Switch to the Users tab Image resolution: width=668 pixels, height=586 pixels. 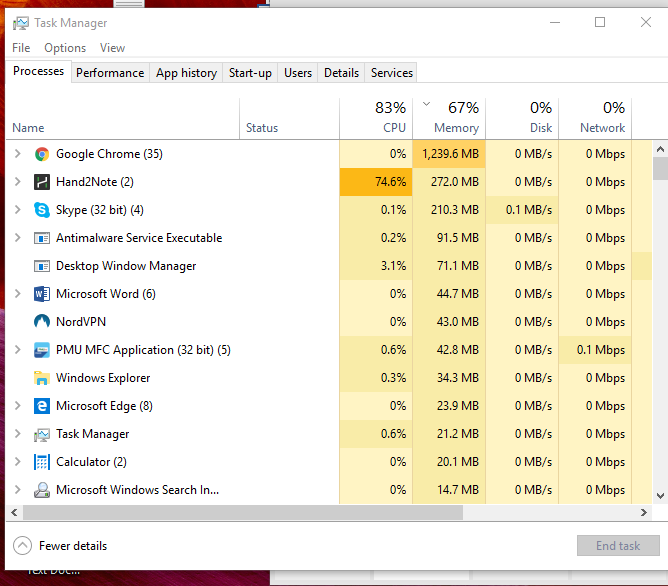tap(298, 73)
